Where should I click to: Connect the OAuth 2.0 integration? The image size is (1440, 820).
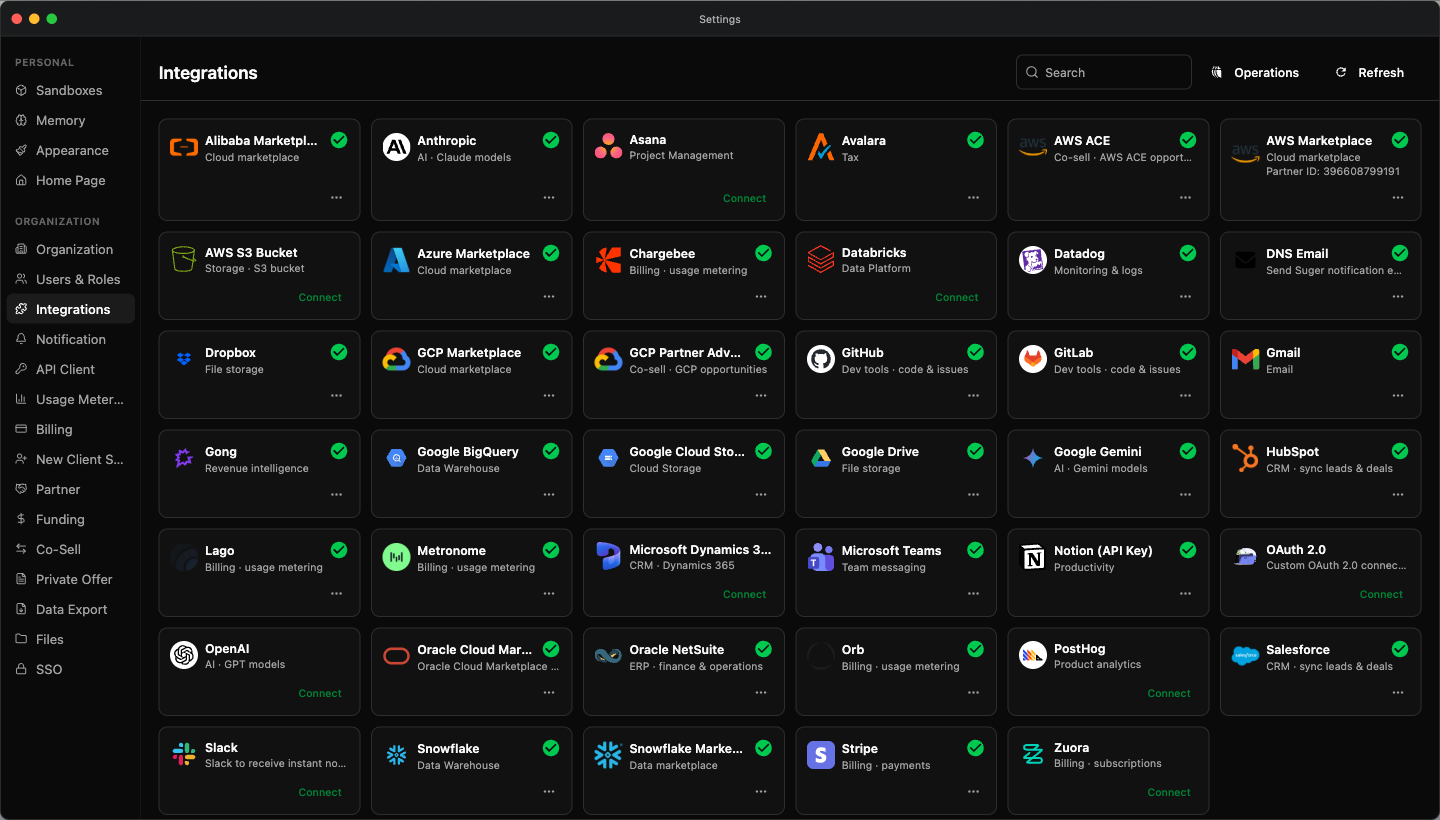[1381, 594]
